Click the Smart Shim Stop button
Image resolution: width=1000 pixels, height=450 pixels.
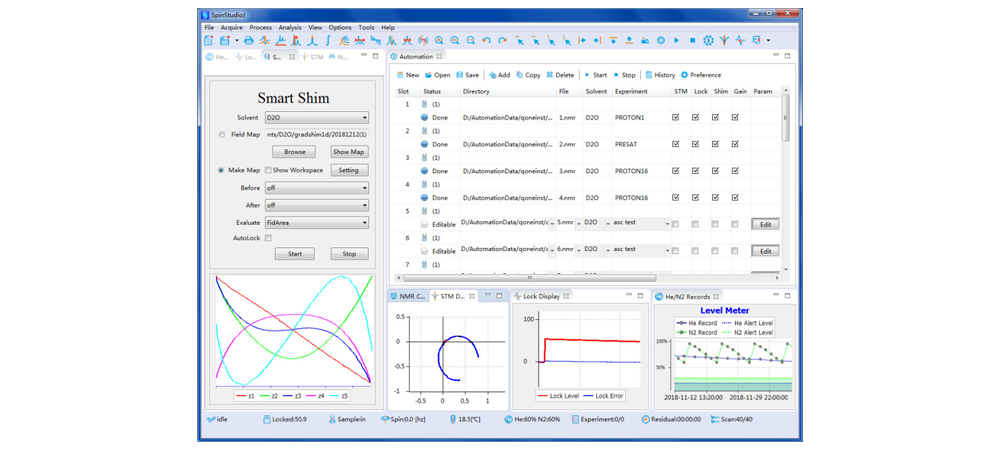coord(349,254)
